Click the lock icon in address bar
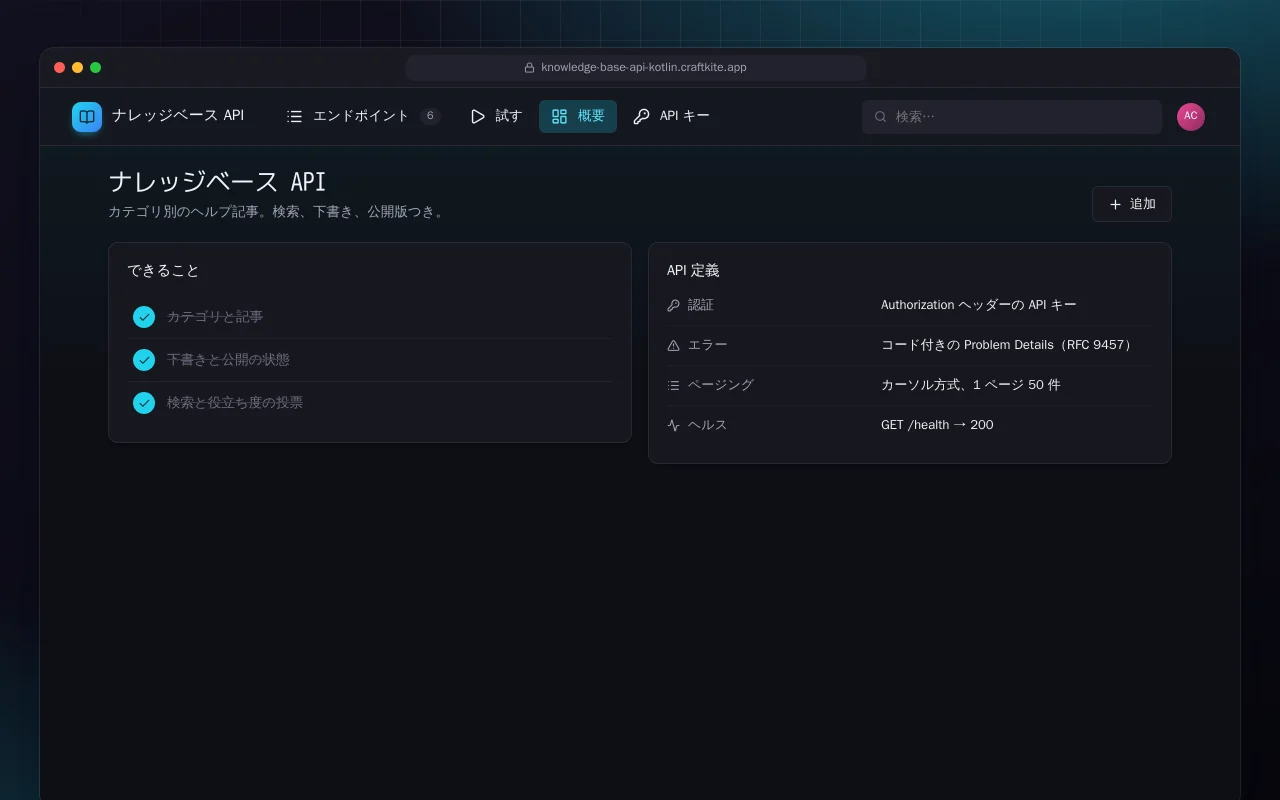This screenshot has width=1280, height=800. coord(529,68)
